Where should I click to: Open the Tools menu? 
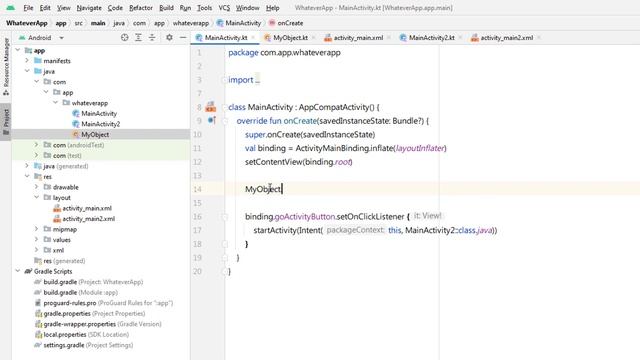pos(204,8)
